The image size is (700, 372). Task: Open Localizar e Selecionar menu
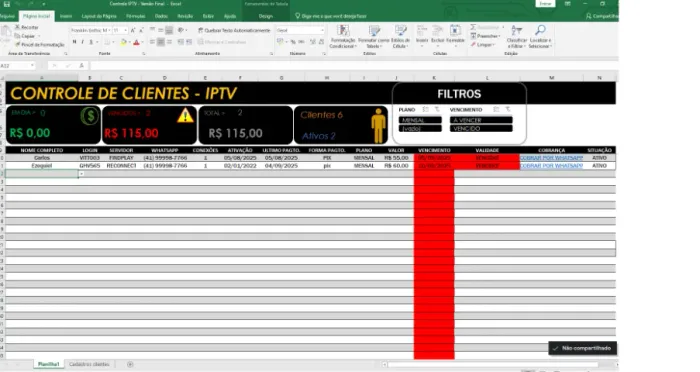pyautogui.click(x=540, y=37)
